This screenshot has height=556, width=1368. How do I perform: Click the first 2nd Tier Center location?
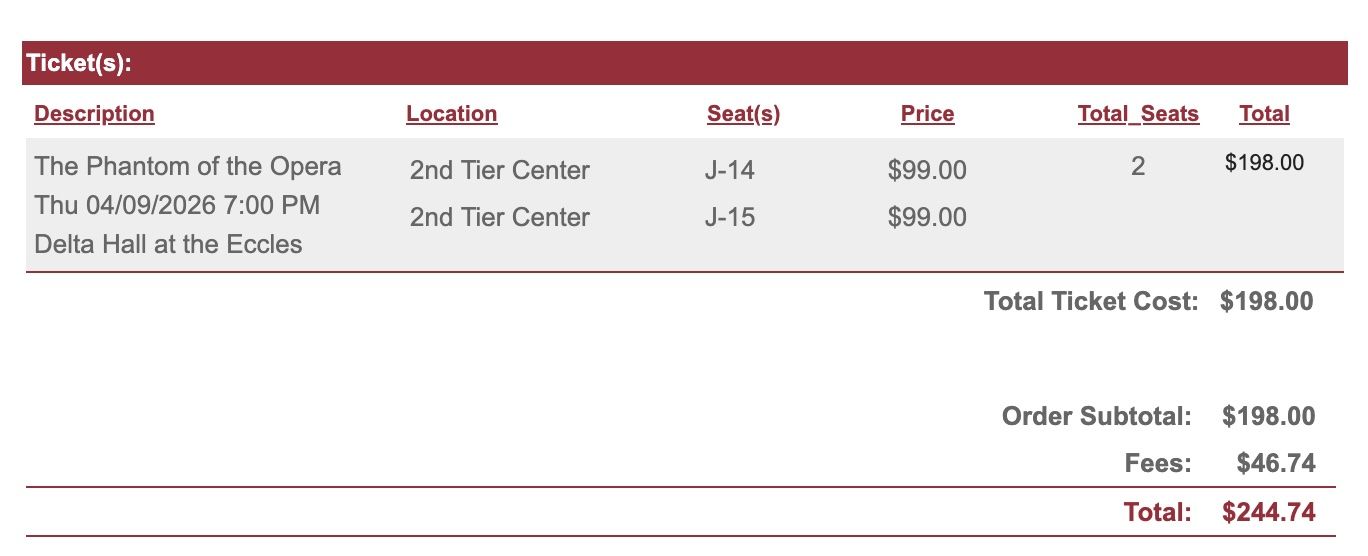click(x=499, y=171)
